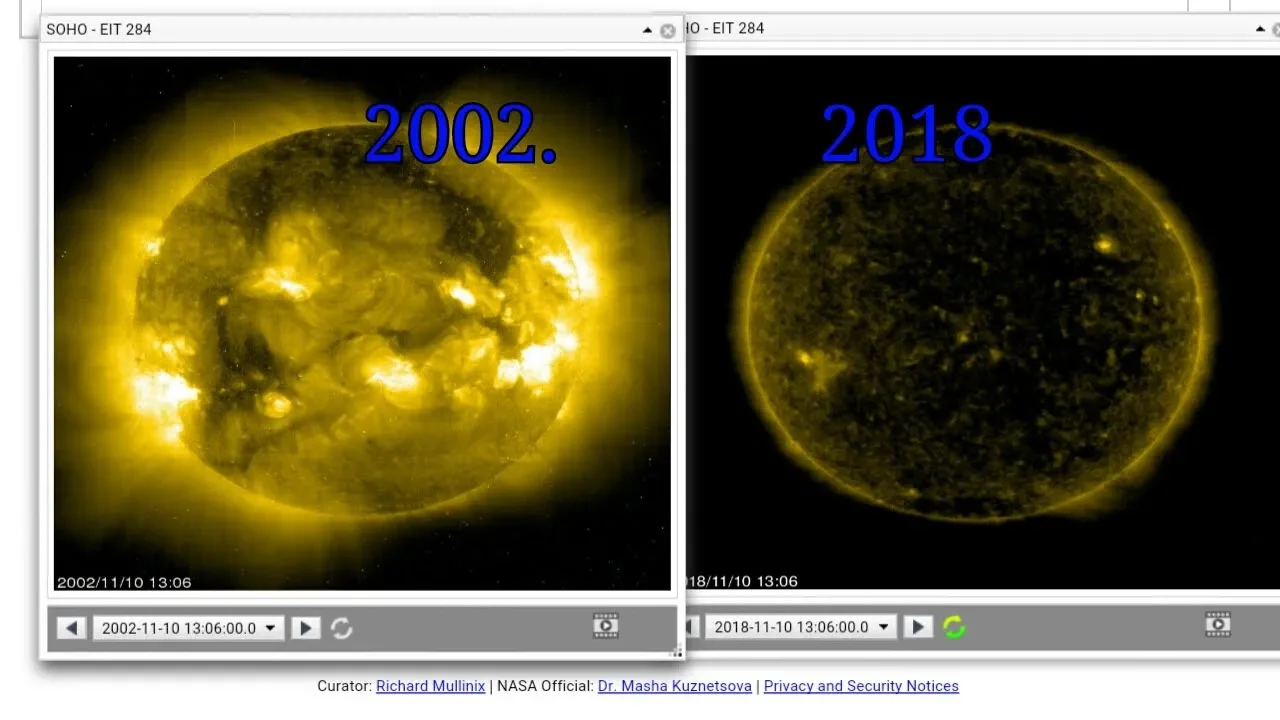
Task: Step forward one frame in 2018 viewer
Action: pyautogui.click(x=918, y=627)
